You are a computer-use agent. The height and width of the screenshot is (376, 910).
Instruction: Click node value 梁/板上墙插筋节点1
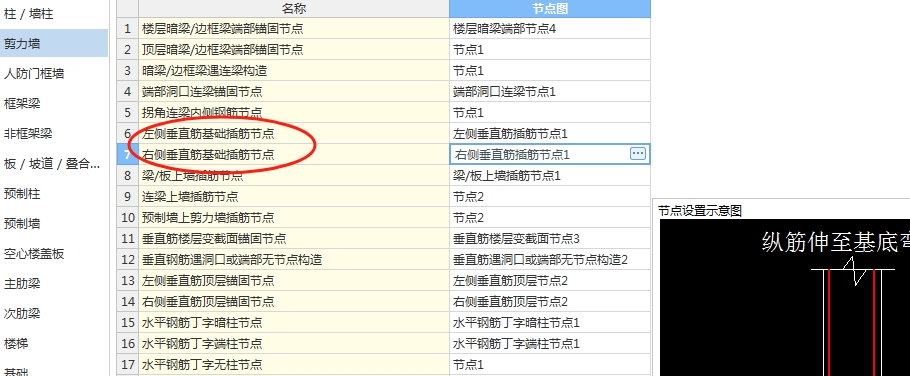pos(550,175)
